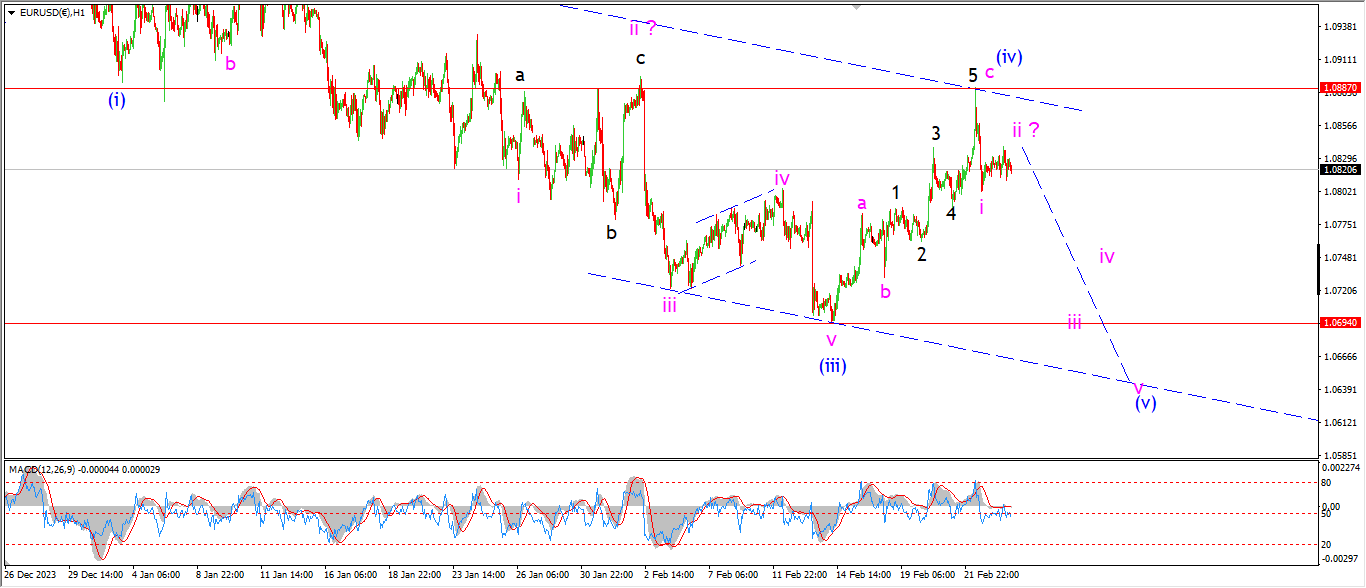This screenshot has height=588, width=1366.
Task: Click the 1.09381 value on price scale
Action: point(1338,27)
